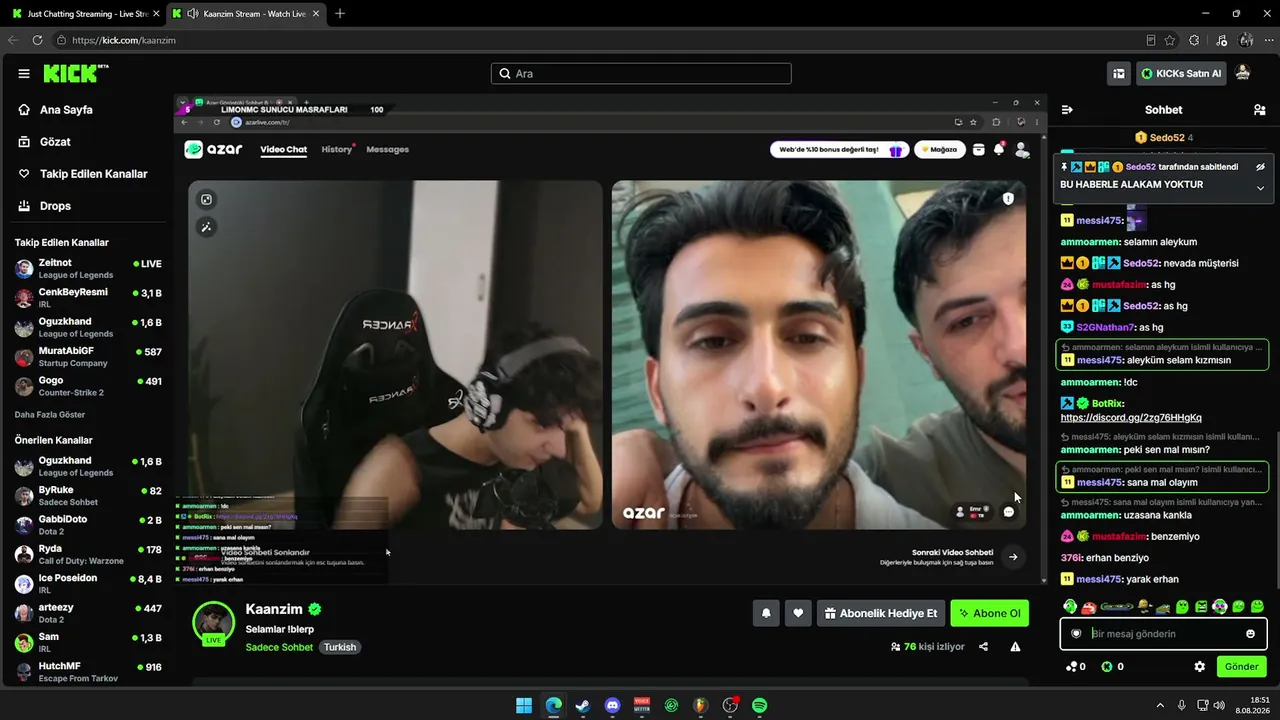The image size is (1280, 720).
Task: Subscribe with Abone Ol button
Action: coord(989,613)
